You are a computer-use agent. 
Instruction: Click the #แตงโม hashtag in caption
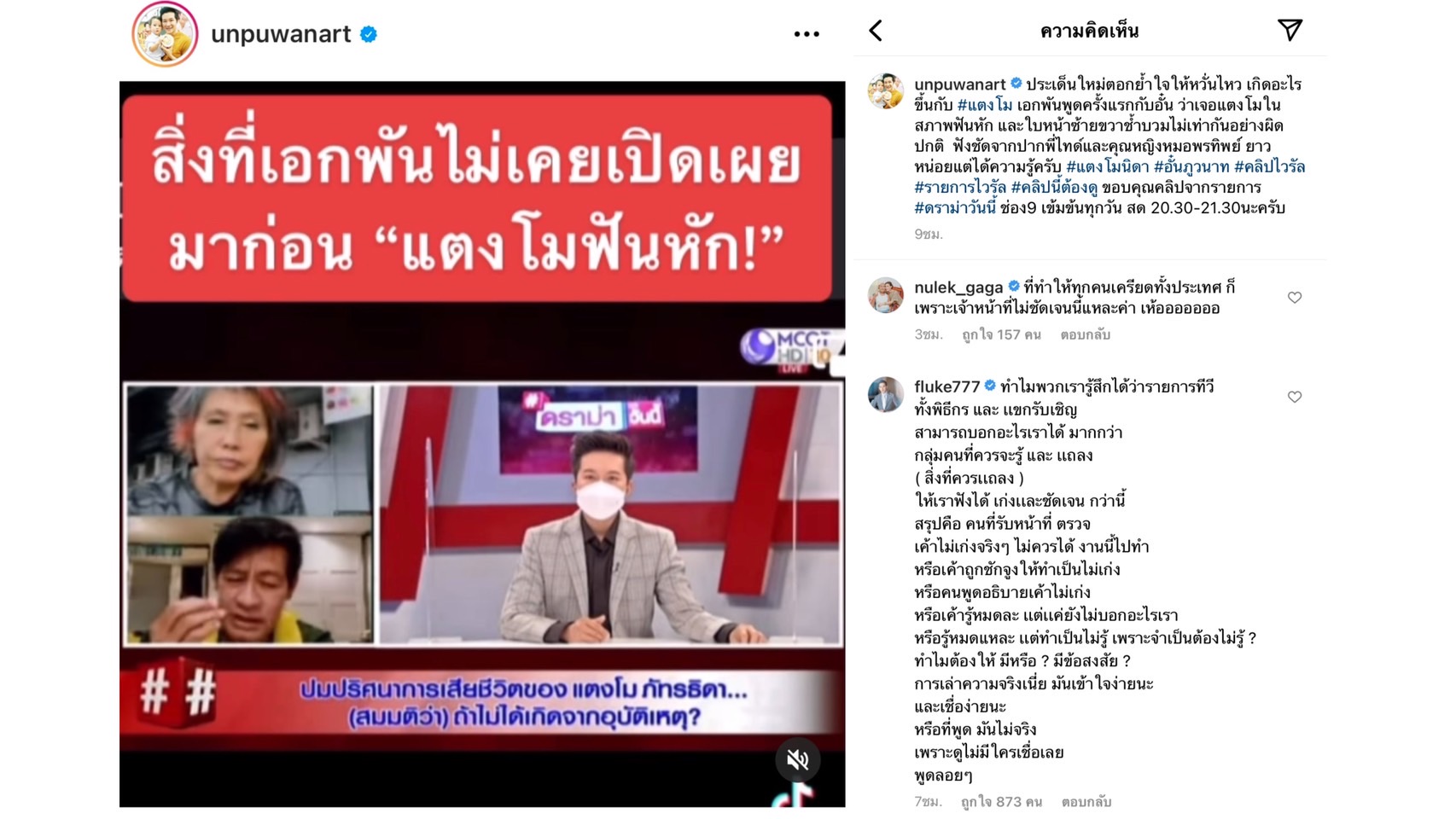pyautogui.click(x=984, y=105)
